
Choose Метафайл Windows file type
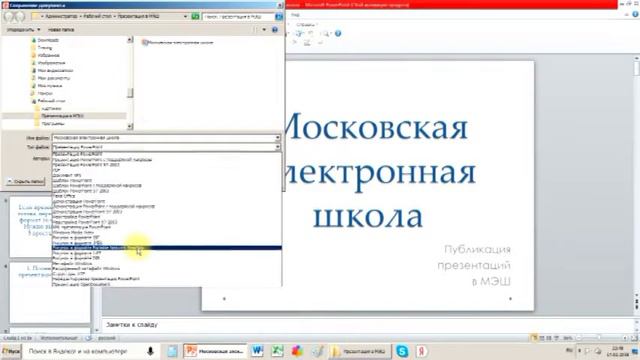[167, 263]
